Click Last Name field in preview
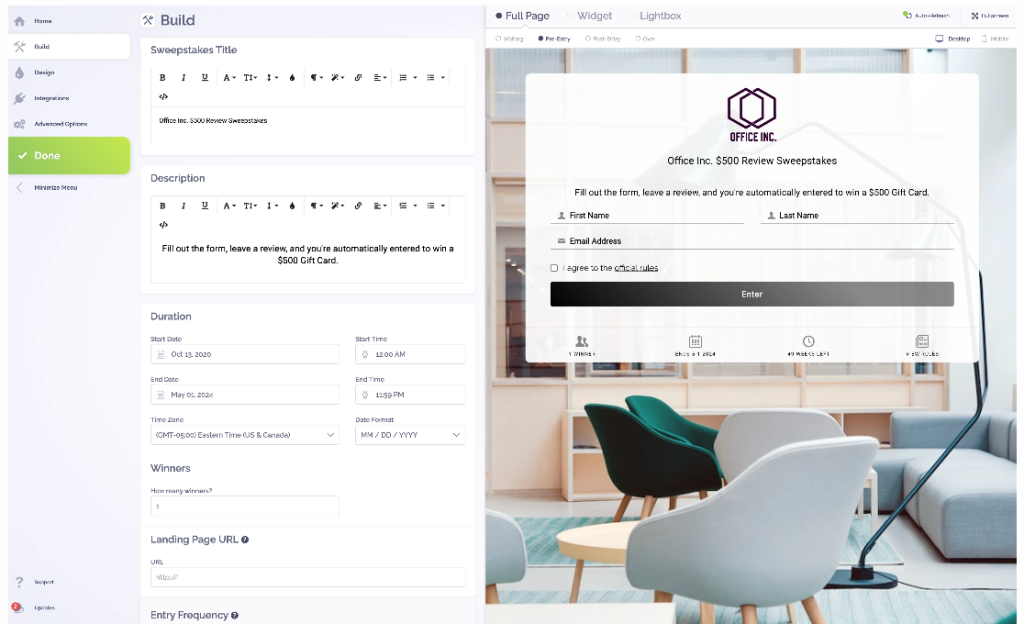The width and height of the screenshot is (1024, 624). coord(857,215)
